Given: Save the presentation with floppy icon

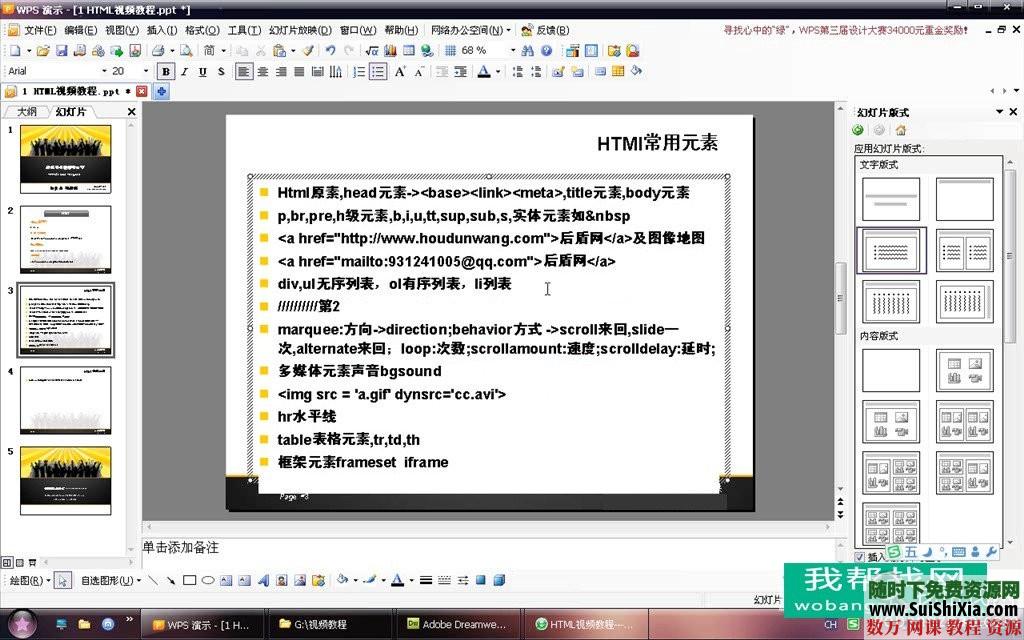Looking at the screenshot, I should pos(61,50).
